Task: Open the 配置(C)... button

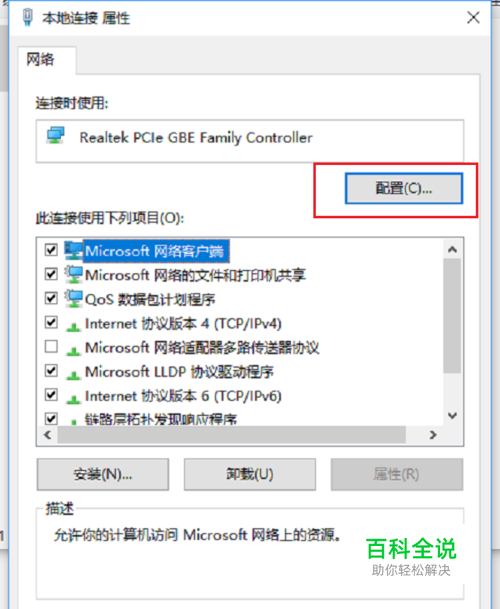Action: coord(404,188)
